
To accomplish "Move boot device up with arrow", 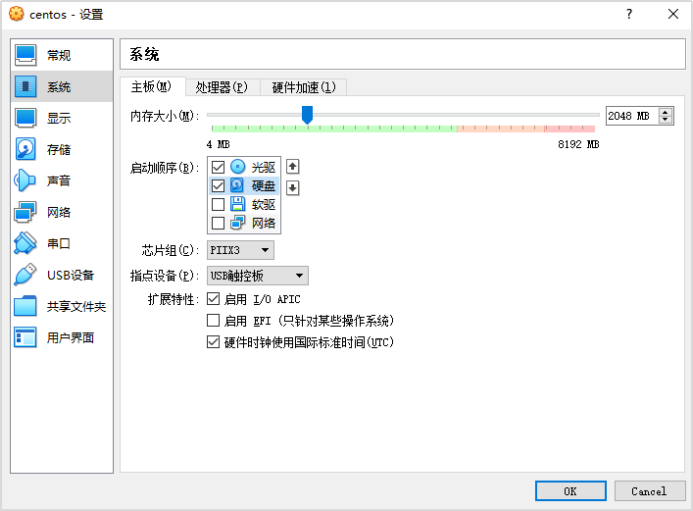I will click(293, 167).
